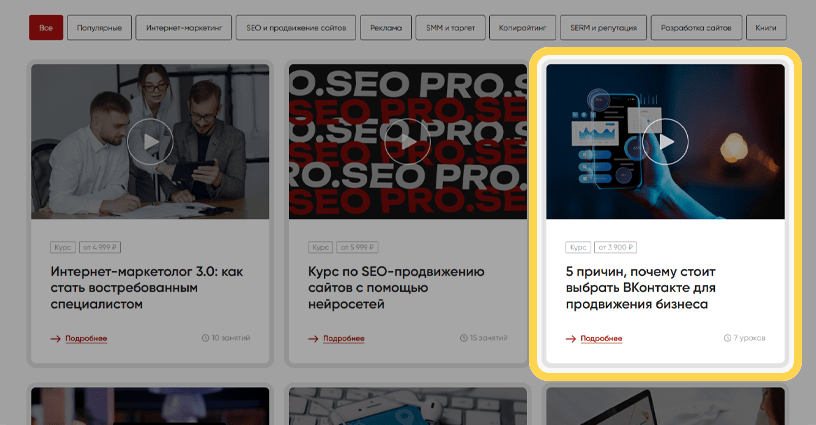Open title 'Интернет-маркетолог 3.0: как стать востребованным специалистом'
This screenshot has width=816, height=425.
147,288
